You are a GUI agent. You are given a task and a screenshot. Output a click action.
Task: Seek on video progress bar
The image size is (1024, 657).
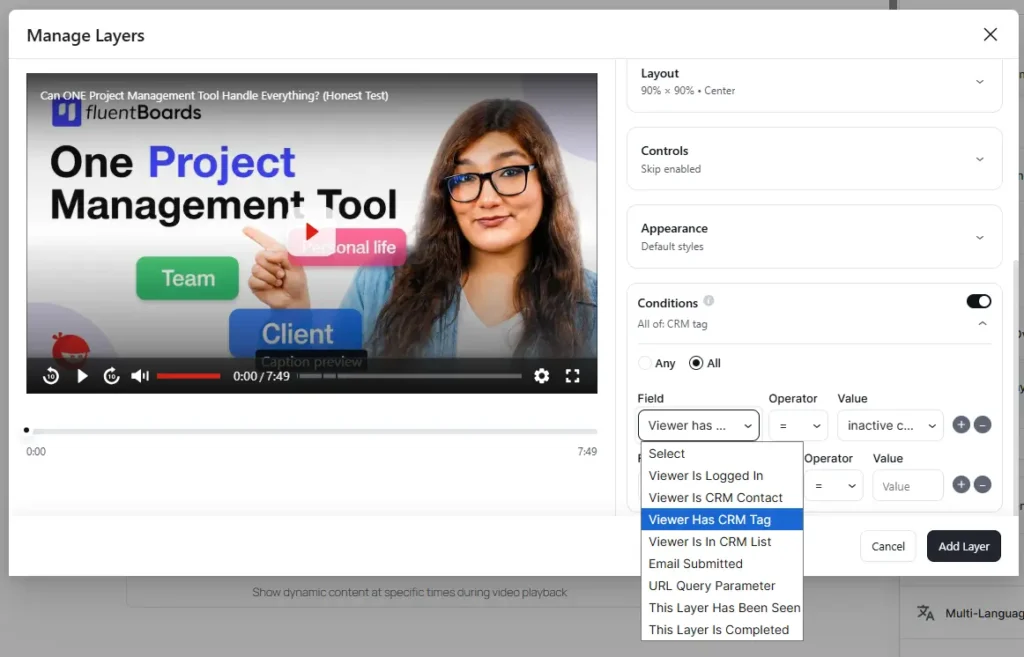tap(410, 376)
